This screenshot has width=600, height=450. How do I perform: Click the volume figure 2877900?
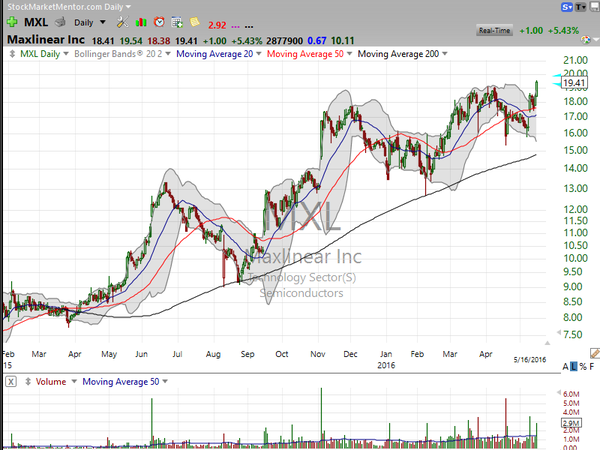(x=284, y=41)
